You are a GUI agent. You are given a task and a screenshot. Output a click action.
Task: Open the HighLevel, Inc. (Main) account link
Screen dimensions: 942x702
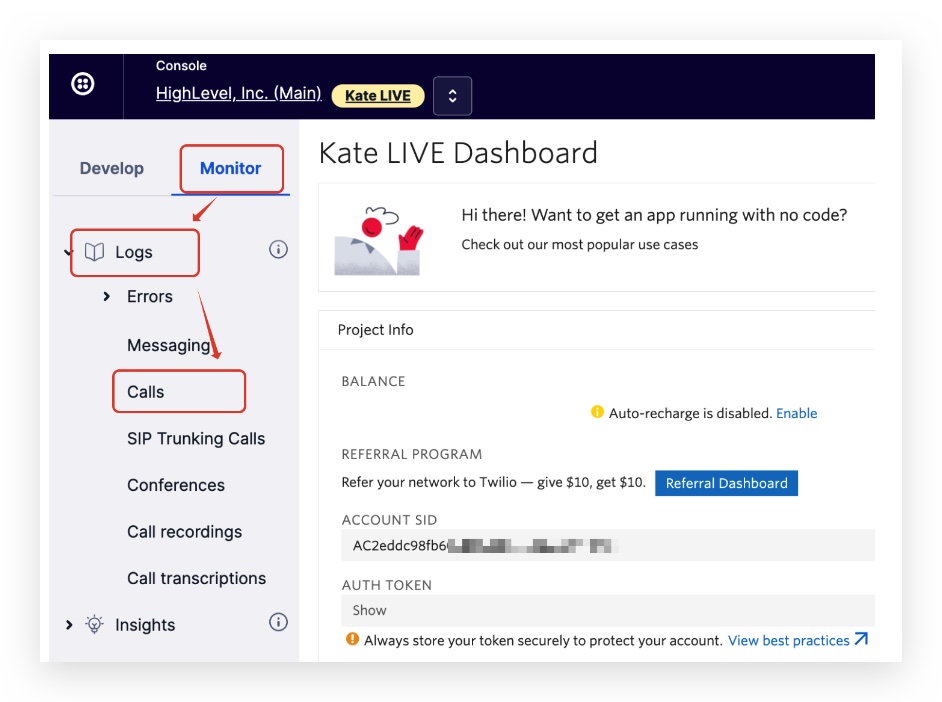[238, 94]
